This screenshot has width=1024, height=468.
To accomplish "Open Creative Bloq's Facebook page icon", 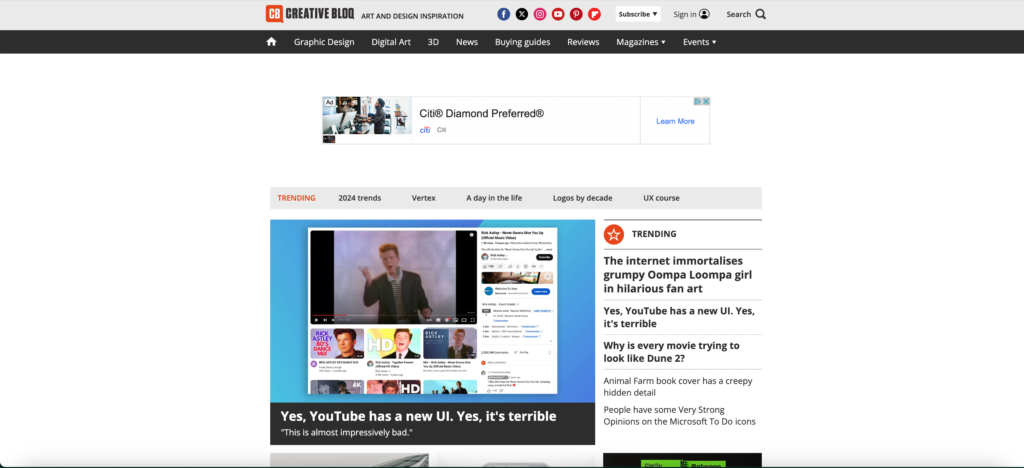I will [504, 14].
